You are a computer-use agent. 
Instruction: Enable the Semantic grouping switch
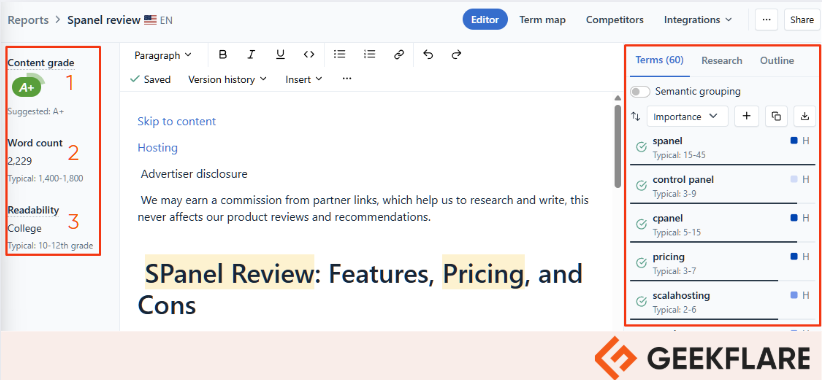640,92
